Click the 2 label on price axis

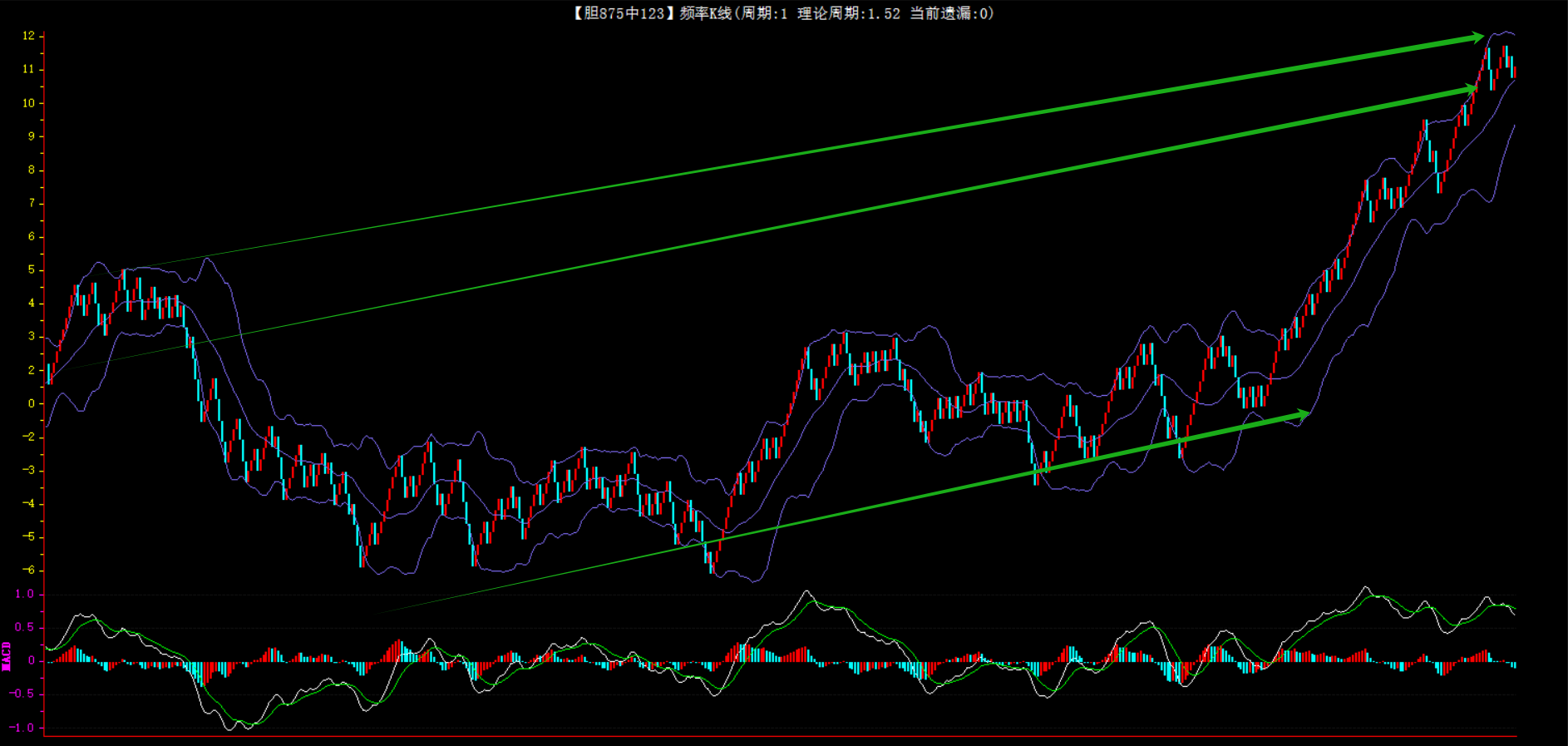pyautogui.click(x=32, y=370)
